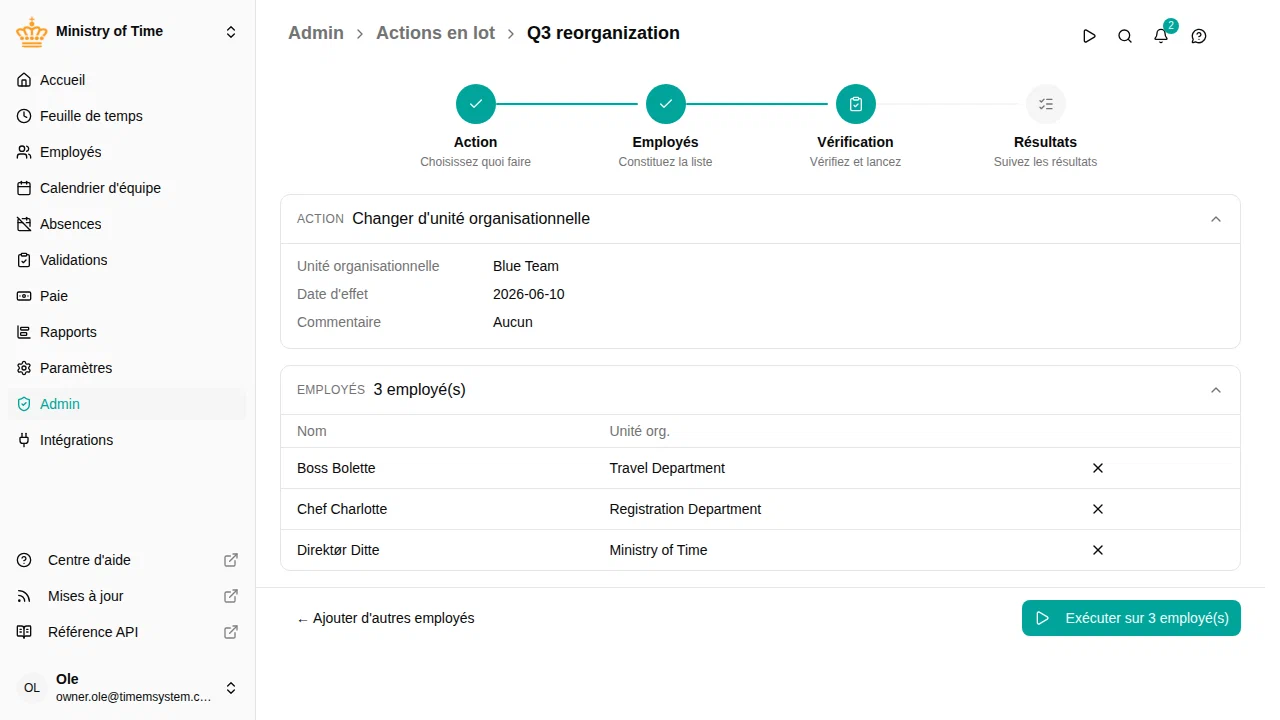Open Référence API external link
The height and width of the screenshot is (720, 1280).
128,632
